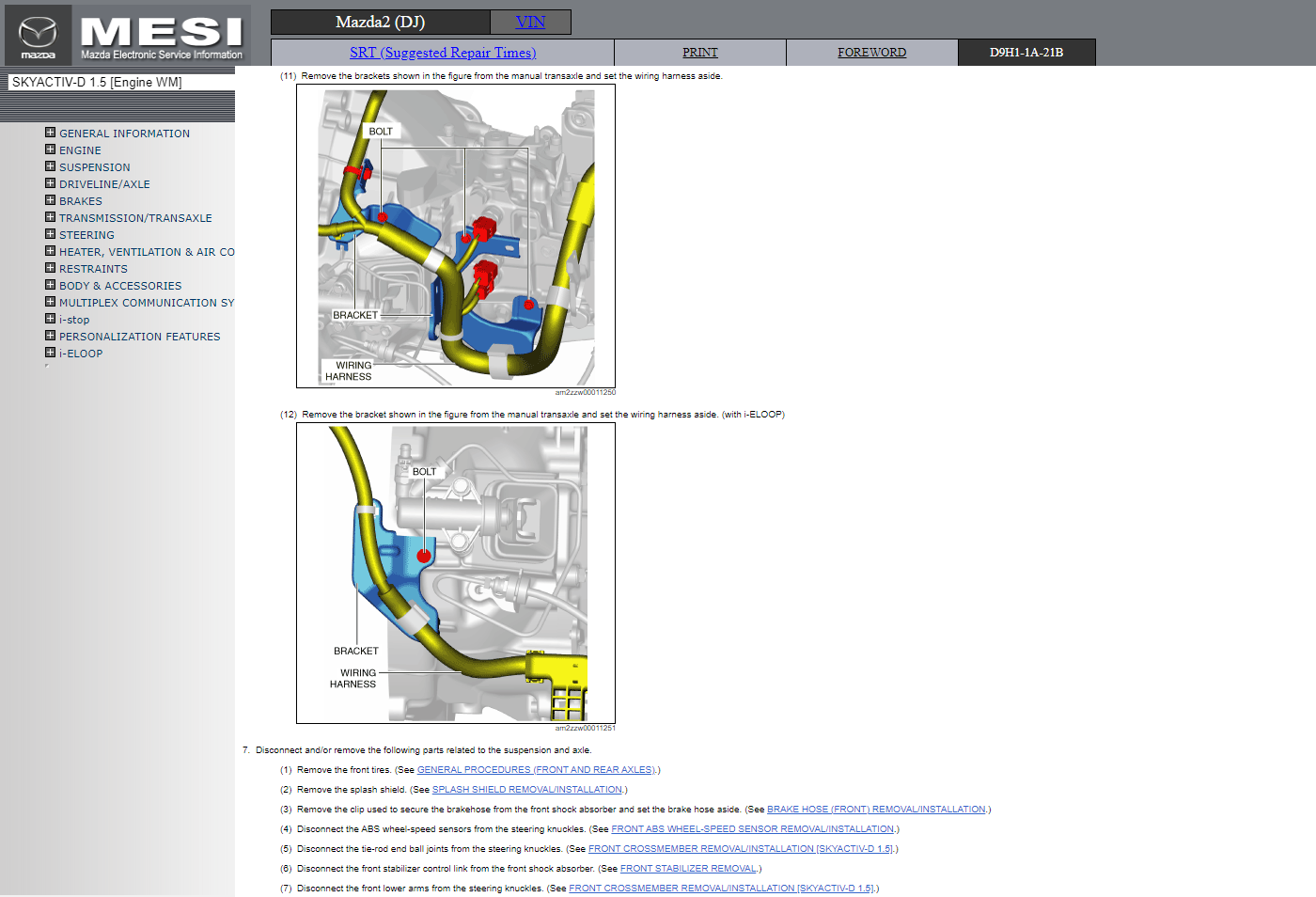Expand BODY & ACCESSORIES plus icon
Screen dimensions: 1316x897
click(x=51, y=285)
